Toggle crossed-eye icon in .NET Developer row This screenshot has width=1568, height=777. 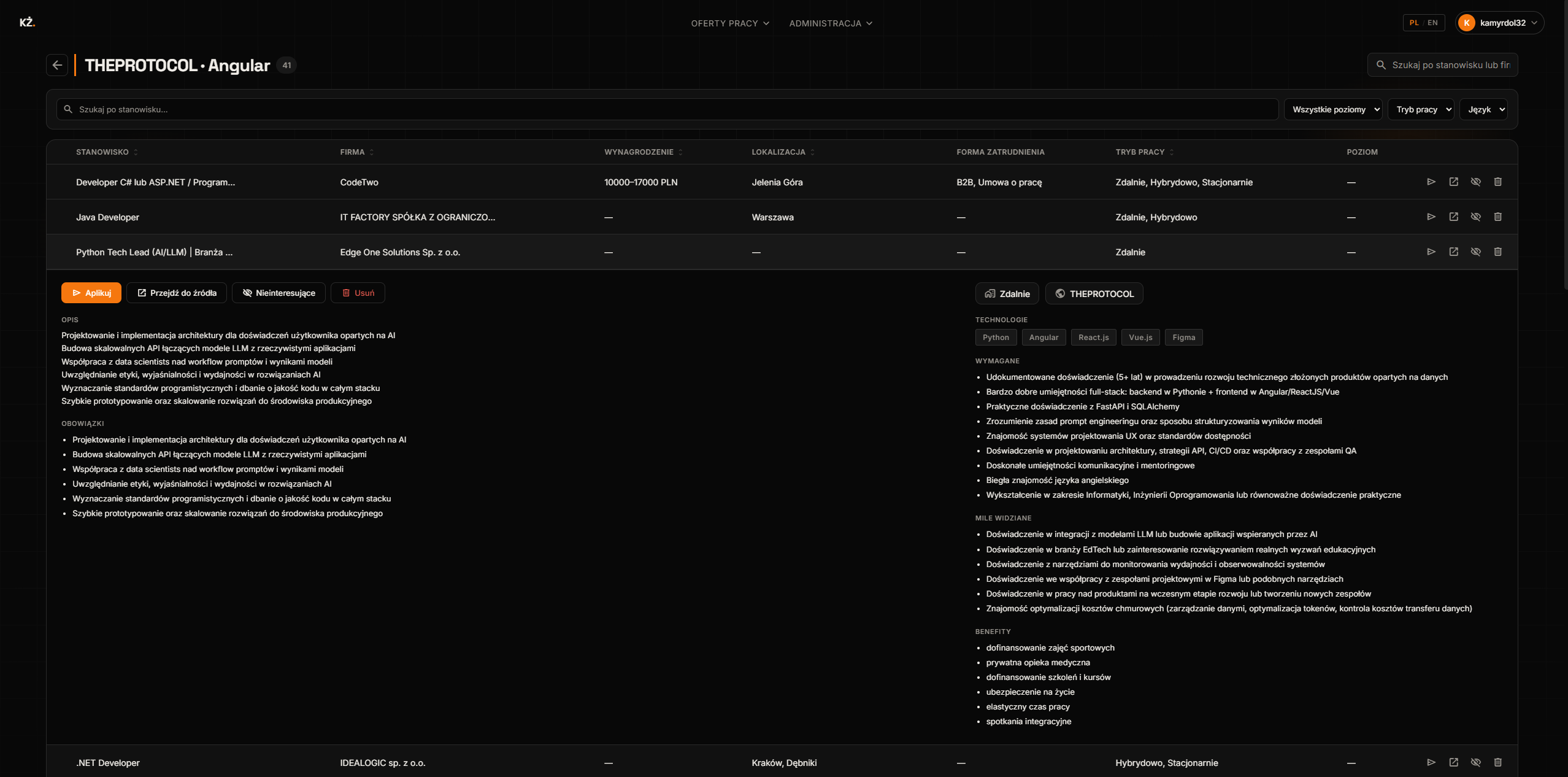pyautogui.click(x=1475, y=762)
